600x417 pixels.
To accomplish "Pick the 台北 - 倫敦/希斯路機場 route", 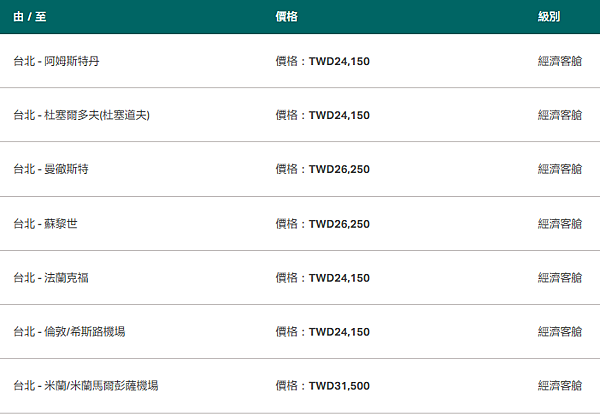I will pos(69,332).
